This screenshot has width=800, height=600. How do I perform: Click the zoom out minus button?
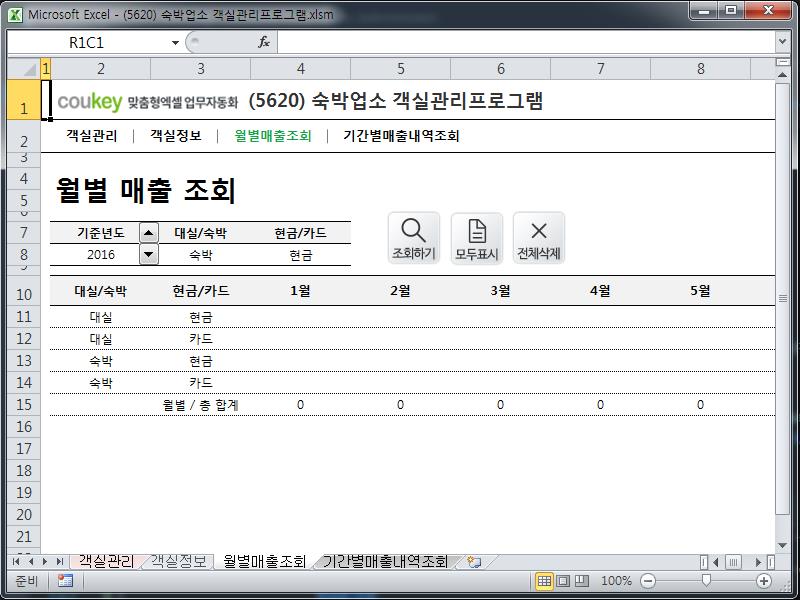tap(647, 581)
